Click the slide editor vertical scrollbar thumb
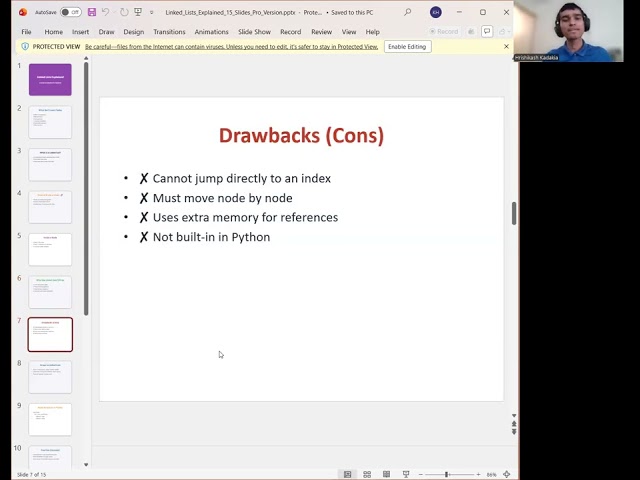The image size is (640, 480). click(514, 213)
